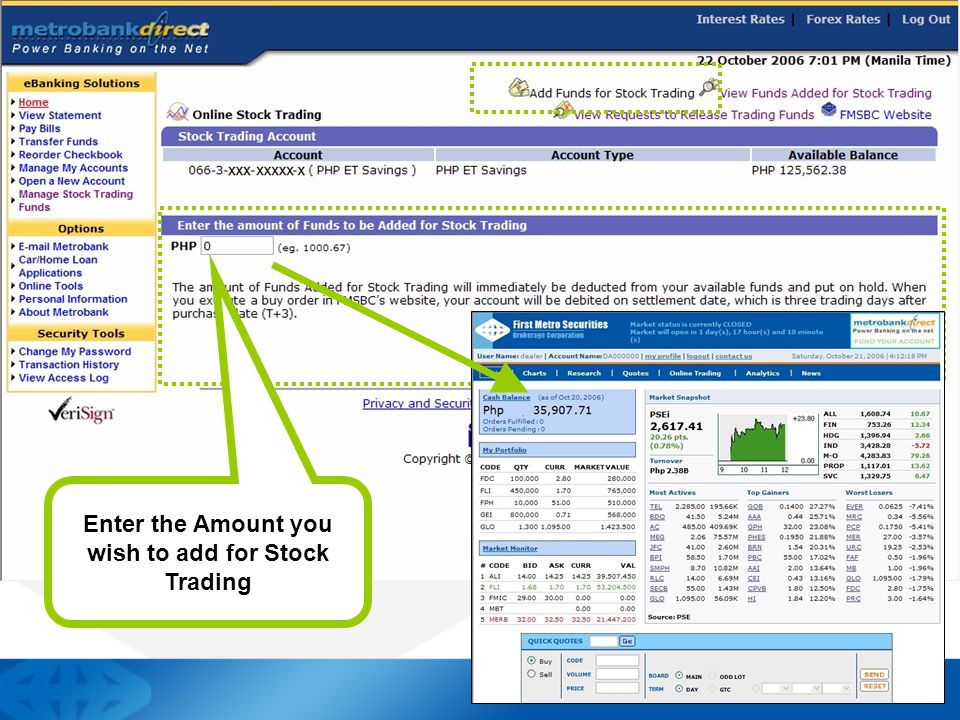The width and height of the screenshot is (960, 720).
Task: Open Change My Password link
Action: coord(75,351)
